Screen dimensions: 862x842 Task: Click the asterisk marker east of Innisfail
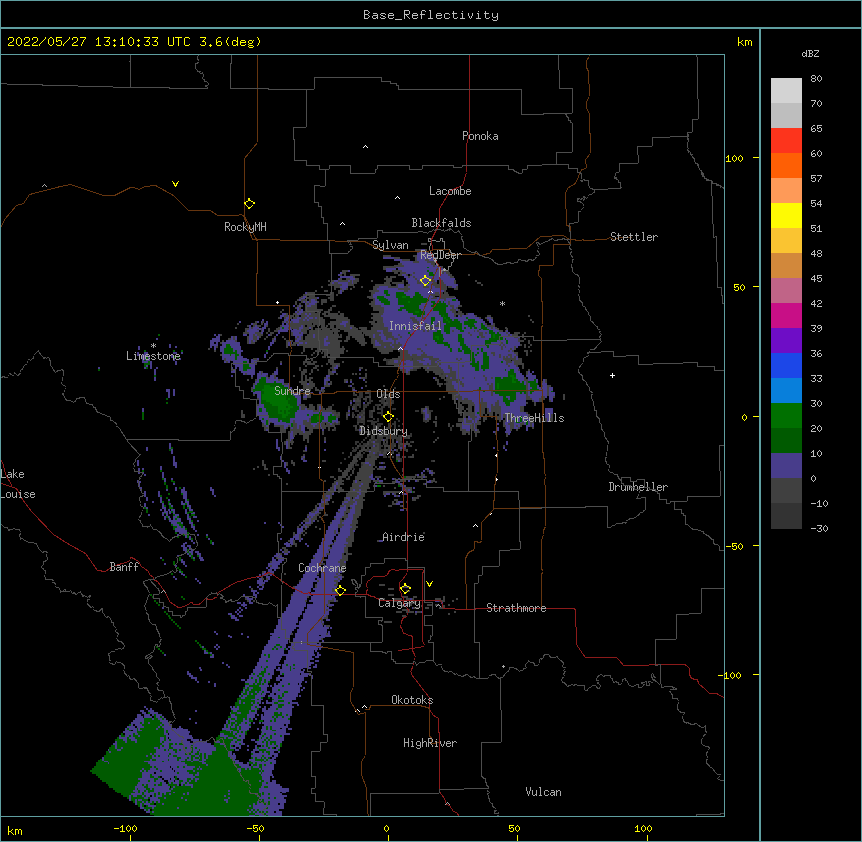click(x=502, y=303)
